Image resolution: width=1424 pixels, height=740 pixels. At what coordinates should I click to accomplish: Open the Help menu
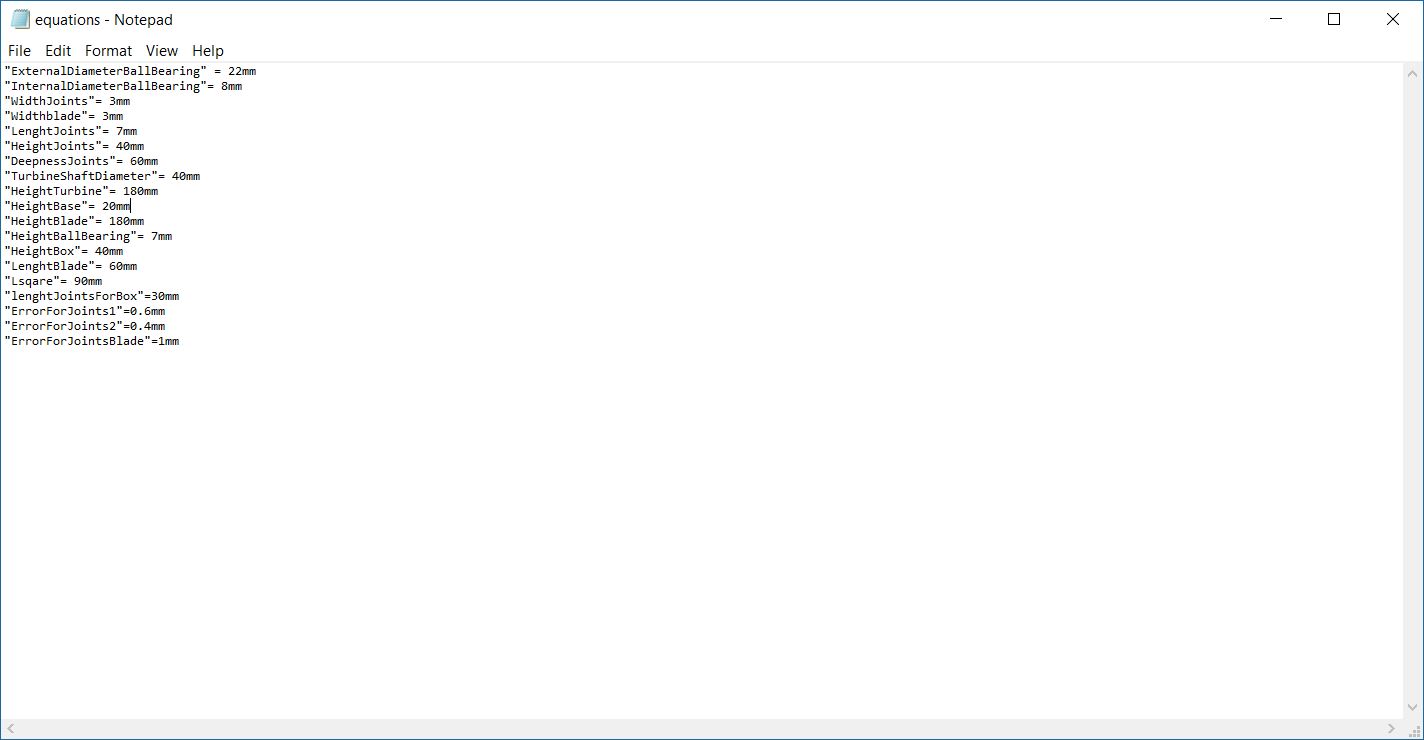click(208, 51)
